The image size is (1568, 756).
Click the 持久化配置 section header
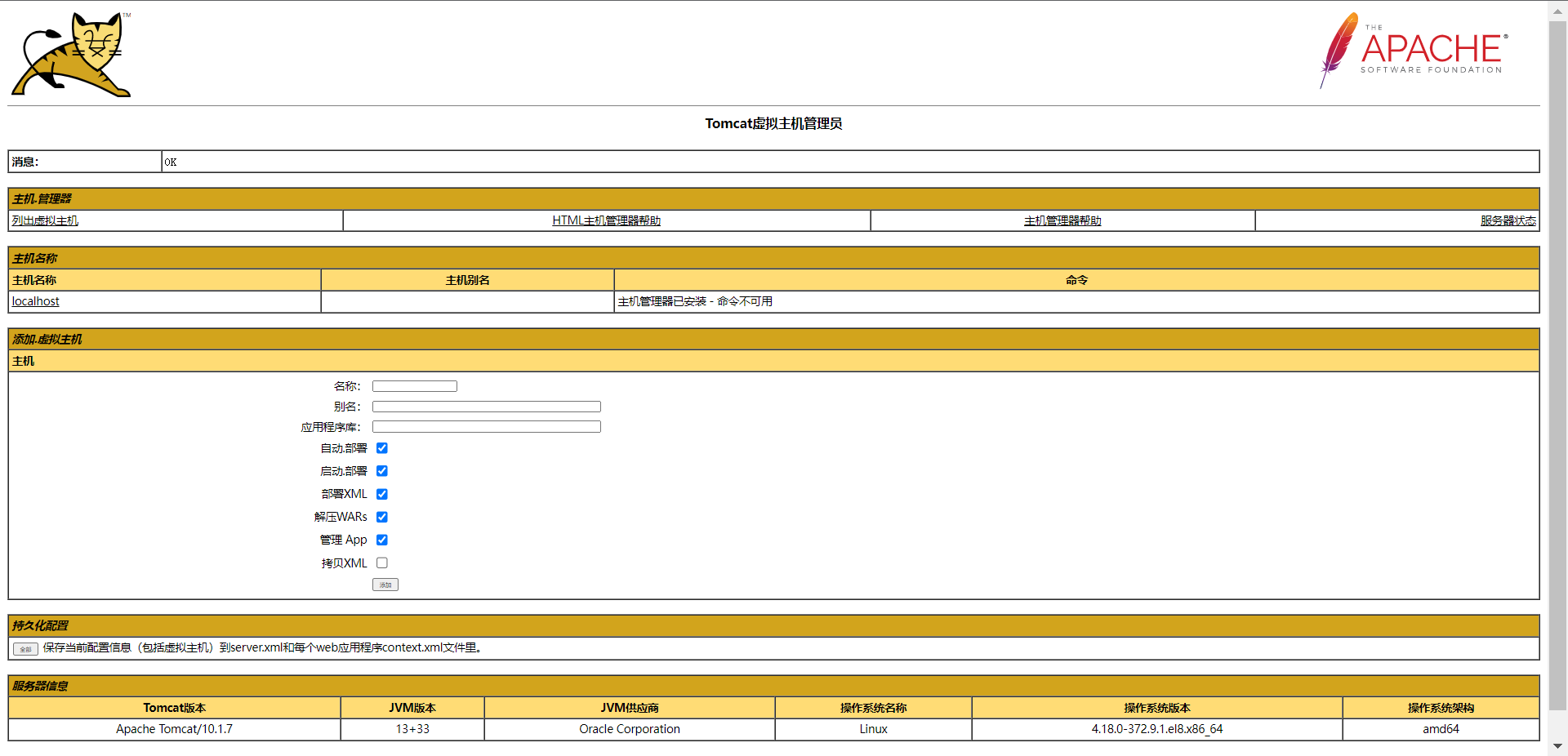(x=773, y=625)
